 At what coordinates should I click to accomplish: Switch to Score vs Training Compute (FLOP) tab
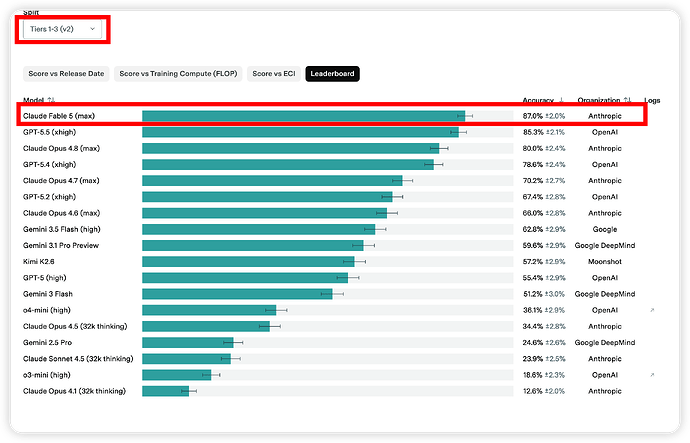tap(178, 74)
